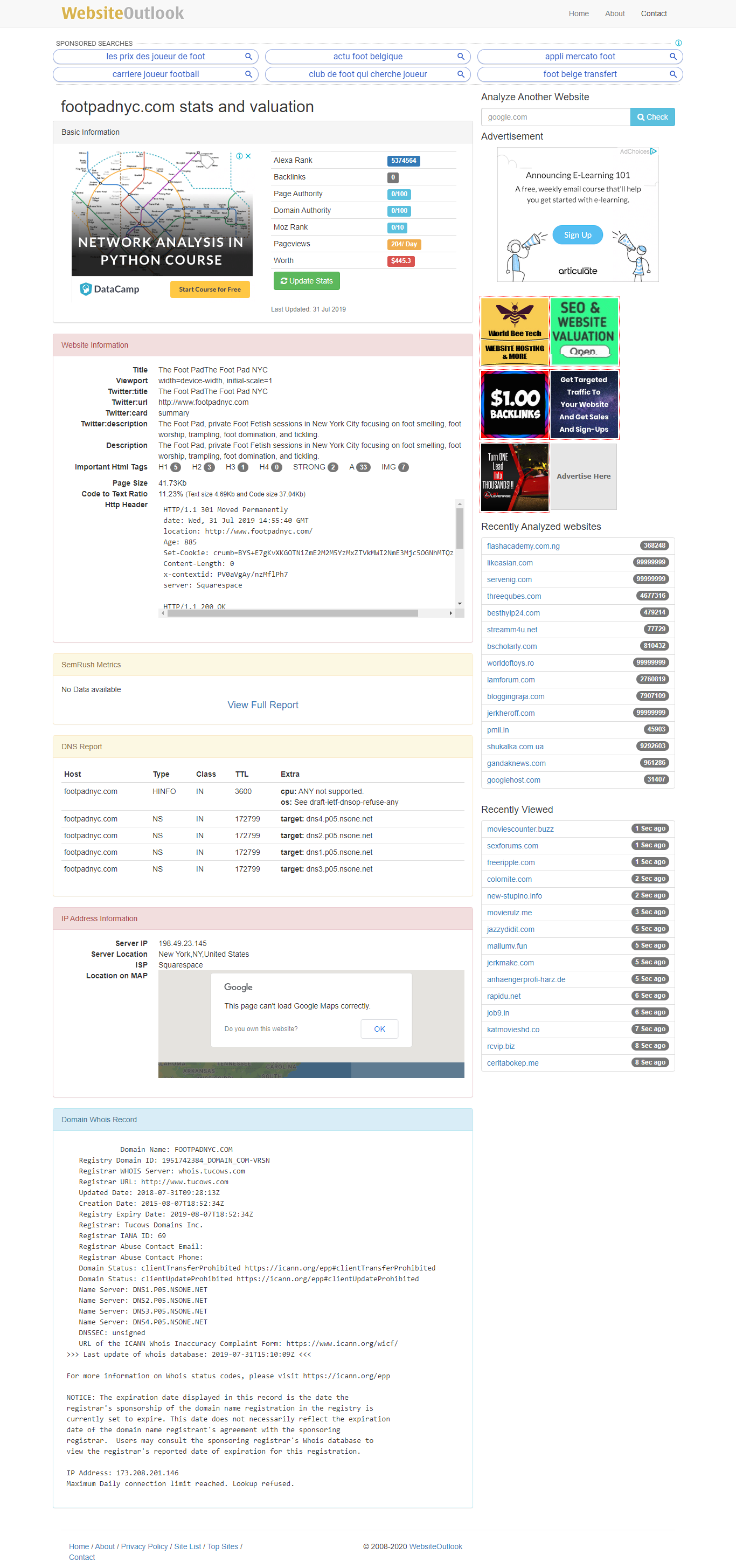Click footer Top Sites link
The height and width of the screenshot is (1568, 736).
[x=223, y=1546]
